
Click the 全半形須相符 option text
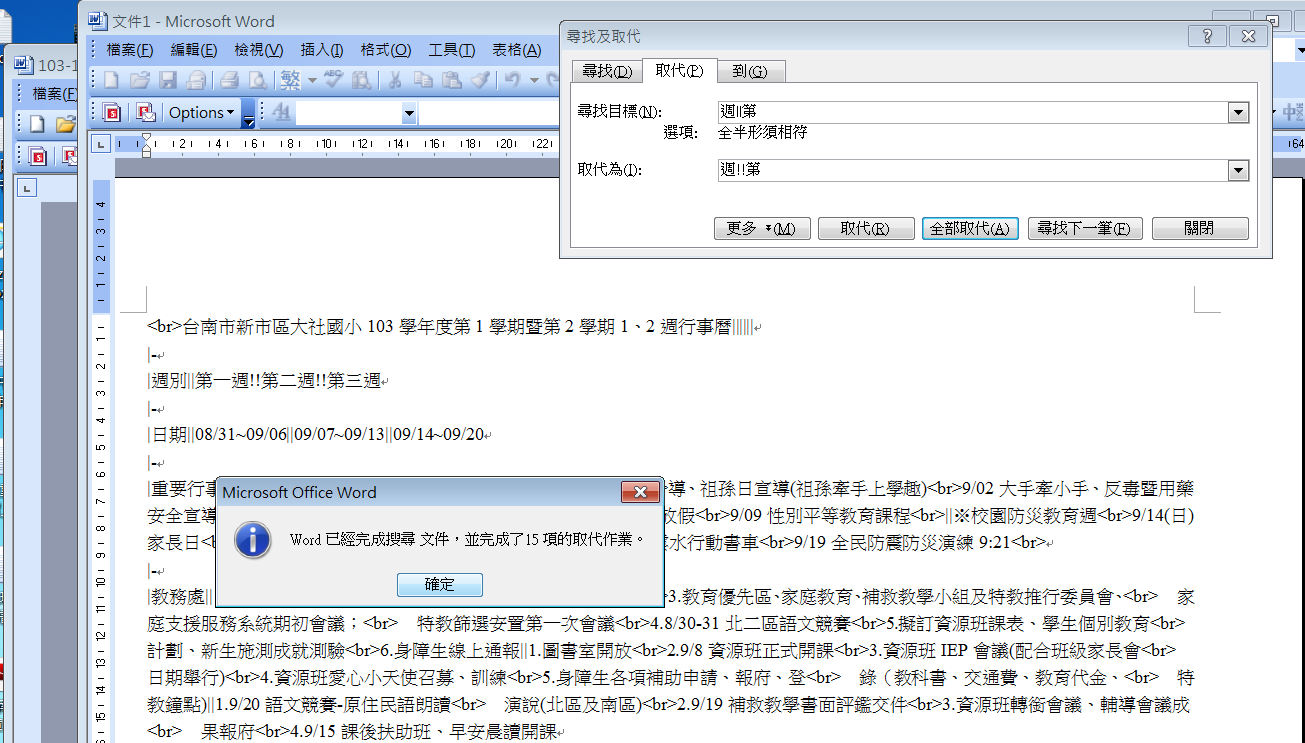pos(763,132)
